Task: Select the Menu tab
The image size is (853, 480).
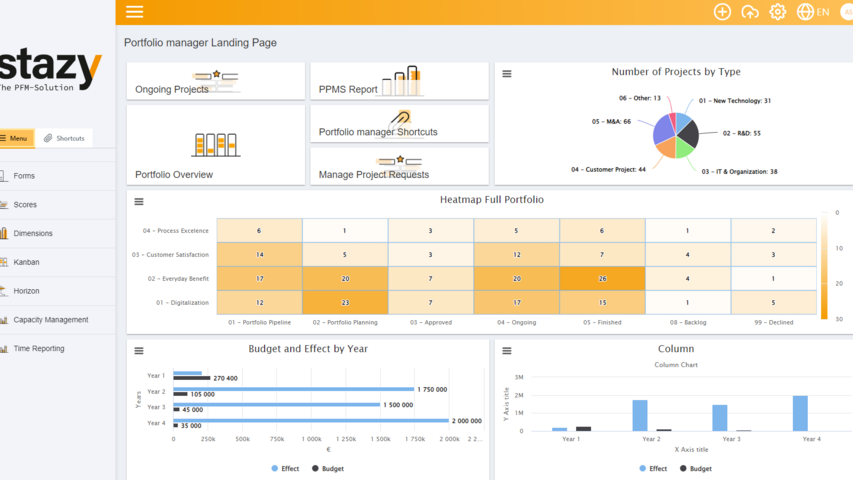Action: click(x=15, y=138)
